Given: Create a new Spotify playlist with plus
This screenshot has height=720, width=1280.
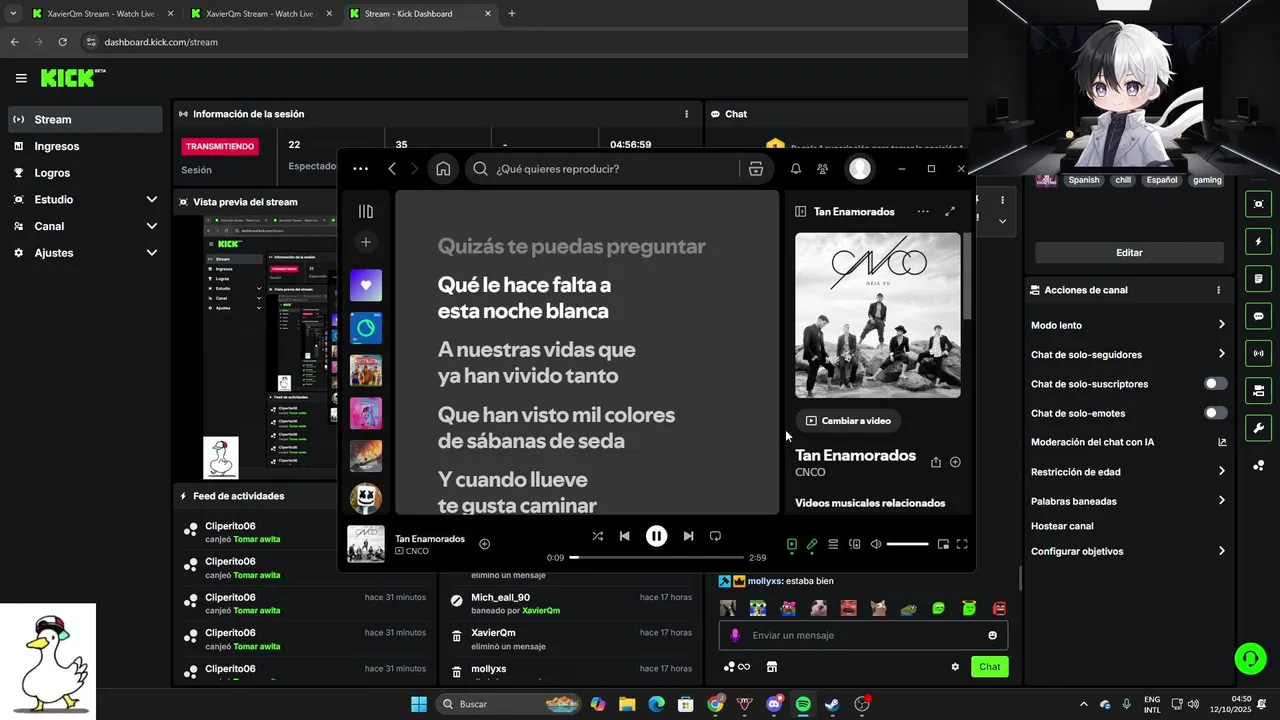Looking at the screenshot, I should [x=366, y=242].
